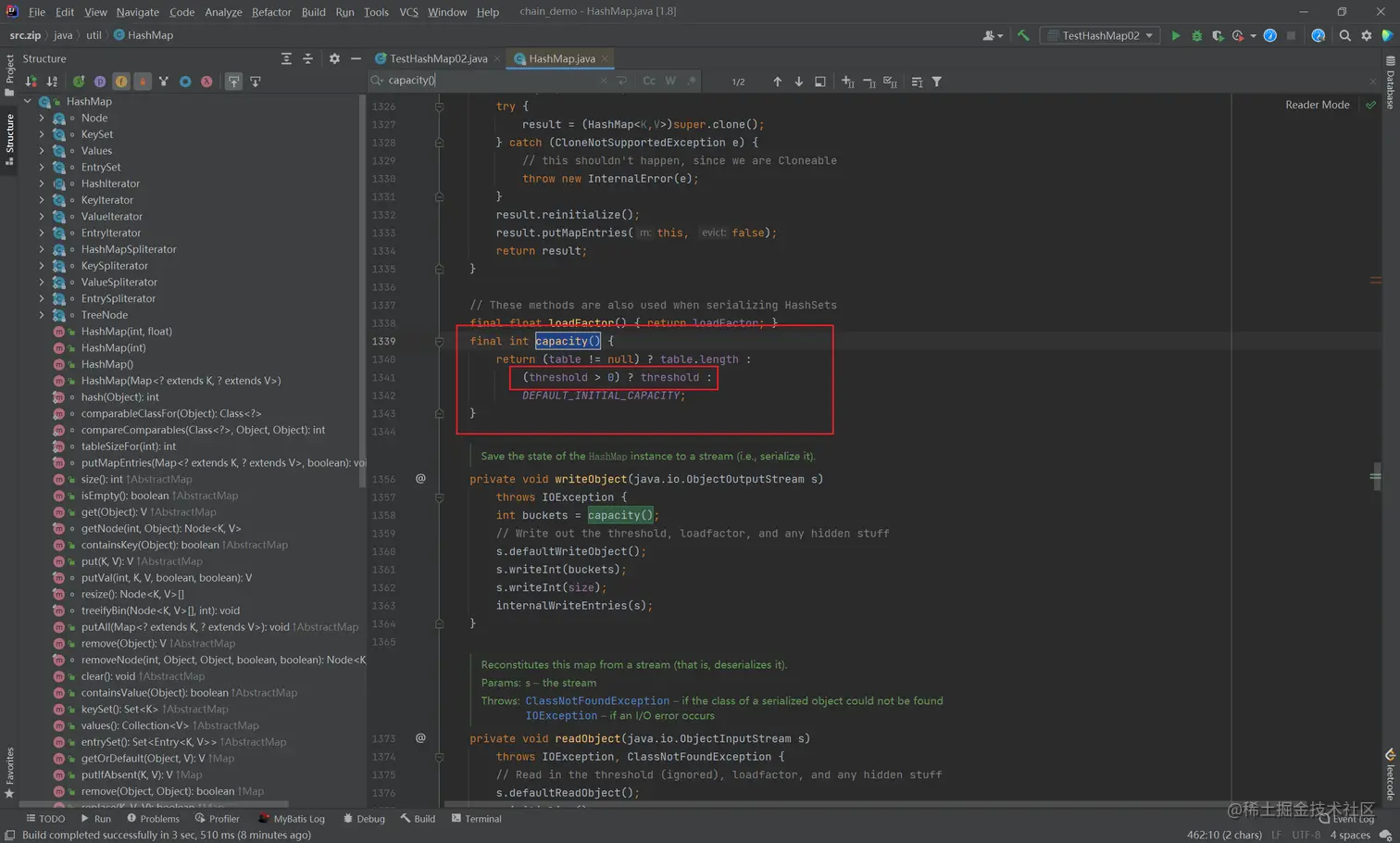The height and width of the screenshot is (843, 1400).
Task: Build project using the hammer icon
Action: (x=1023, y=35)
